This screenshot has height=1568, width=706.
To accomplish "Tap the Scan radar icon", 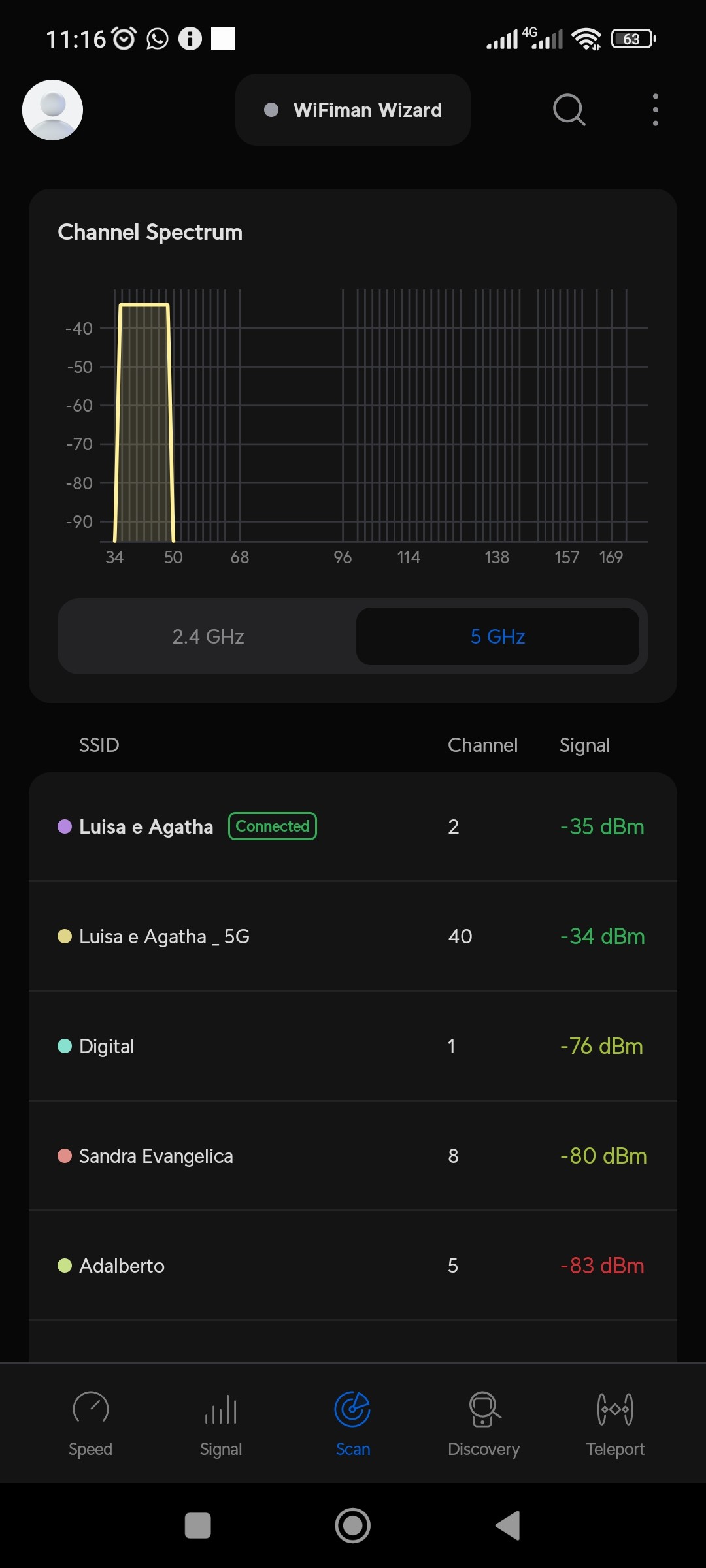I will (x=352, y=1409).
